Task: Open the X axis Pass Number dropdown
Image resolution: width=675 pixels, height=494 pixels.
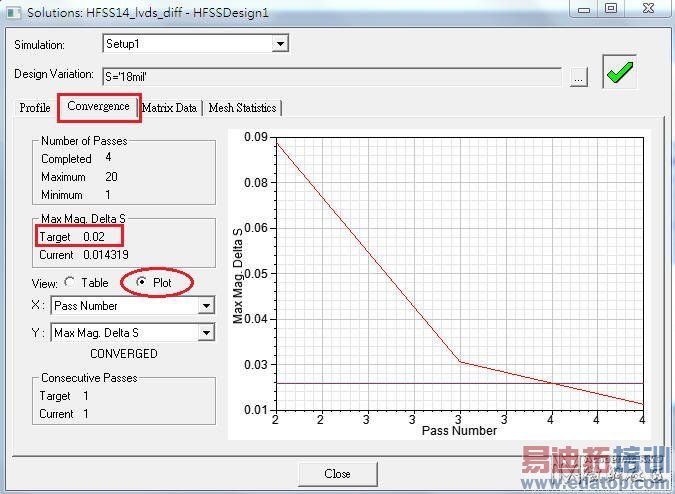Action: coord(206,306)
